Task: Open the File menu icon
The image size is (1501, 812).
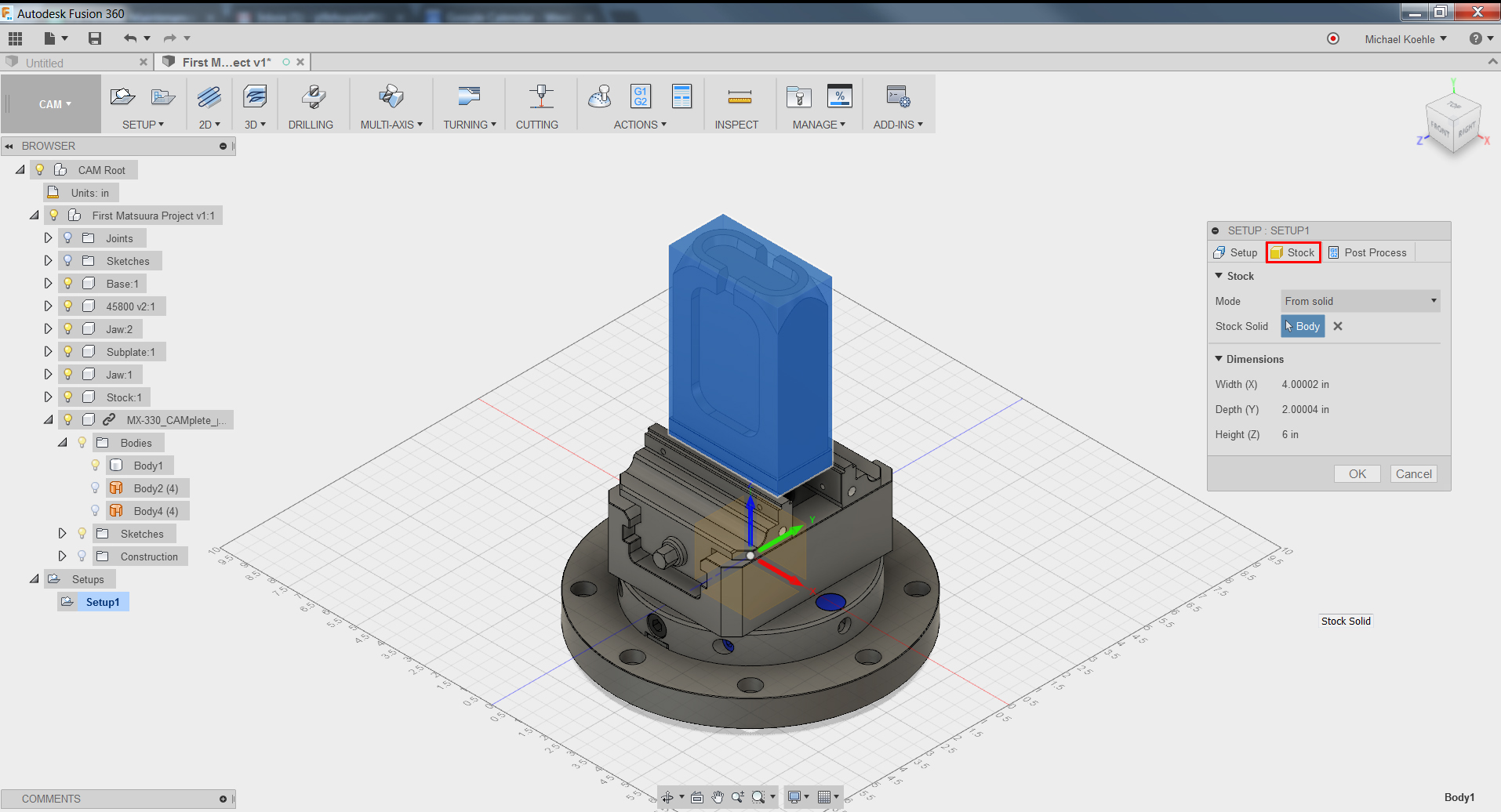Action: pos(50,38)
